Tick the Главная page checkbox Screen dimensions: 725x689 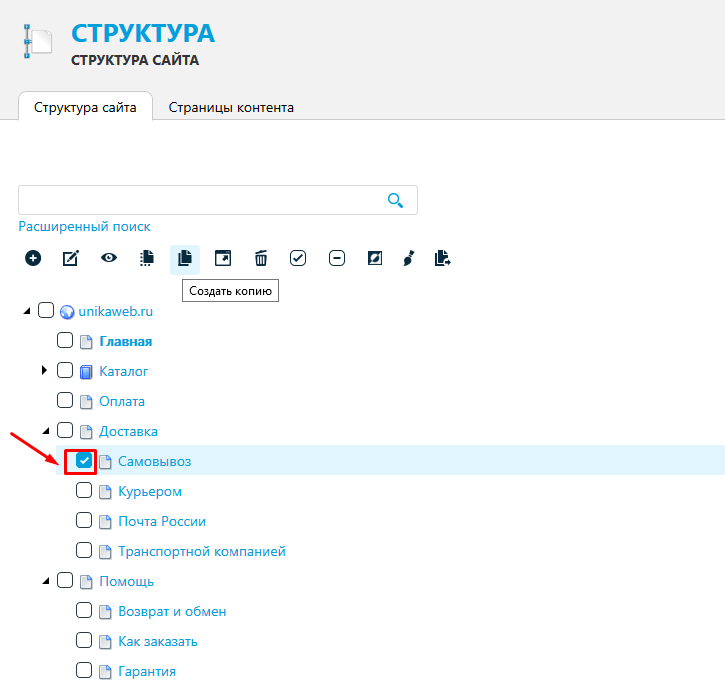pyautogui.click(x=65, y=340)
